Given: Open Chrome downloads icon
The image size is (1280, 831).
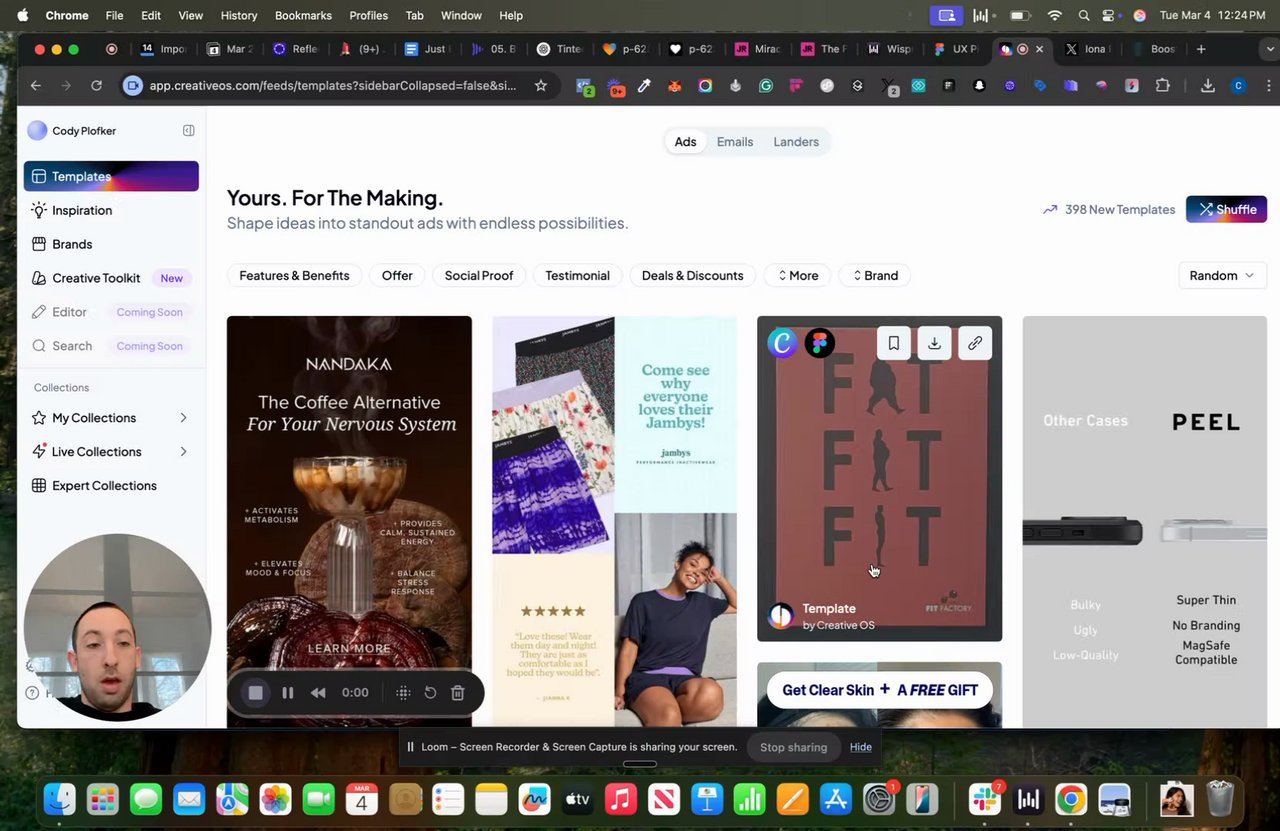Looking at the screenshot, I should point(1208,86).
